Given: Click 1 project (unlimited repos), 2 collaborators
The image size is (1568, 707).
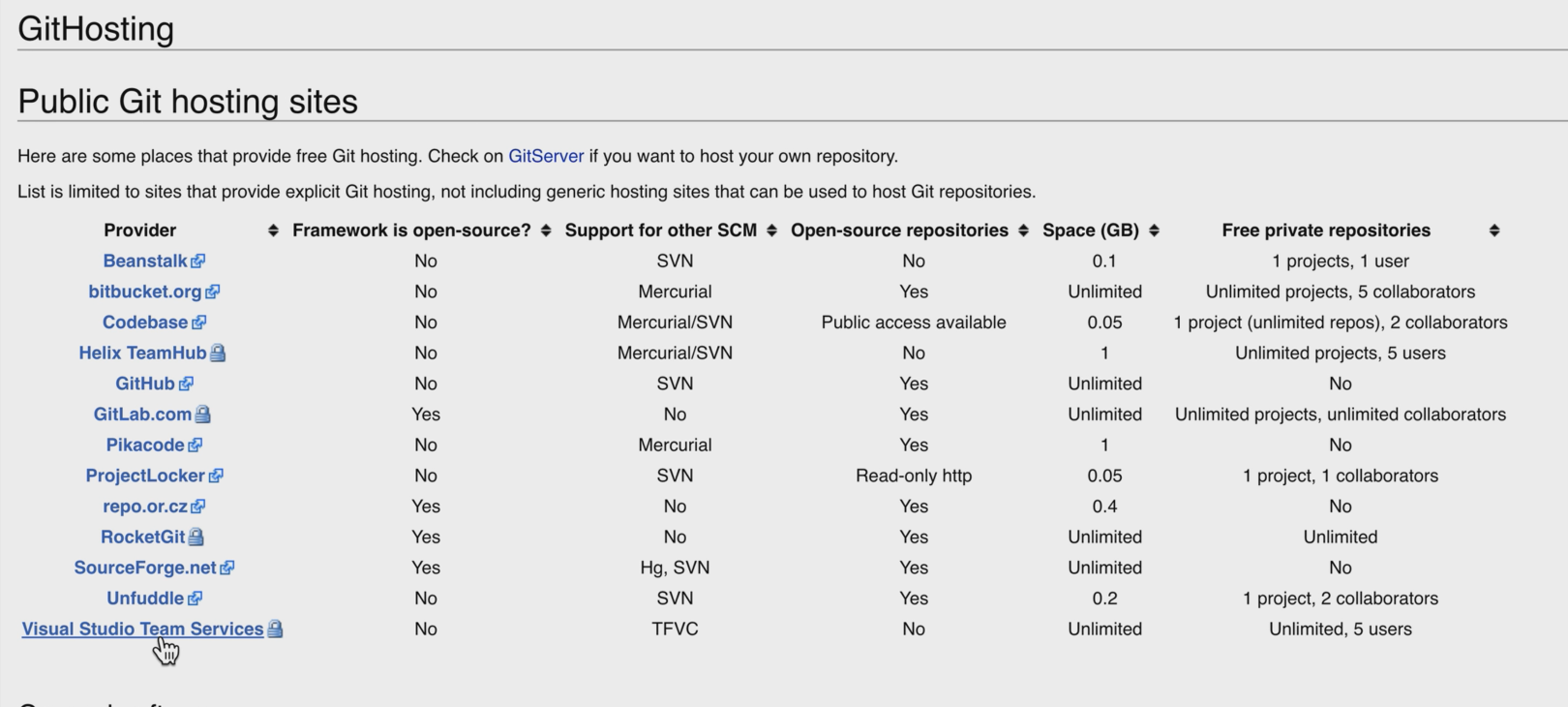Looking at the screenshot, I should coord(1341,323).
